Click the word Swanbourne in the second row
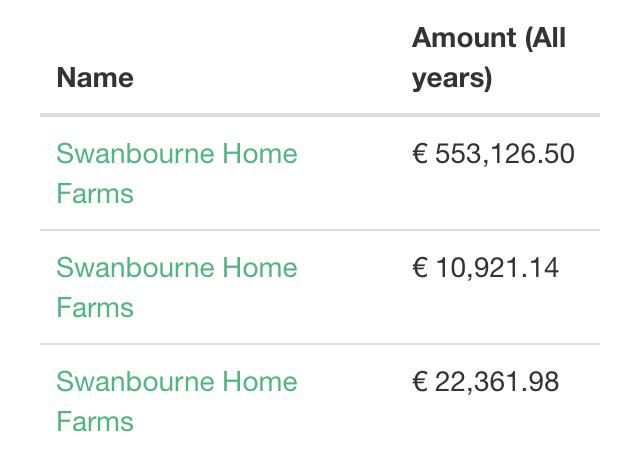Screen dimensions: 640x450 (134, 268)
